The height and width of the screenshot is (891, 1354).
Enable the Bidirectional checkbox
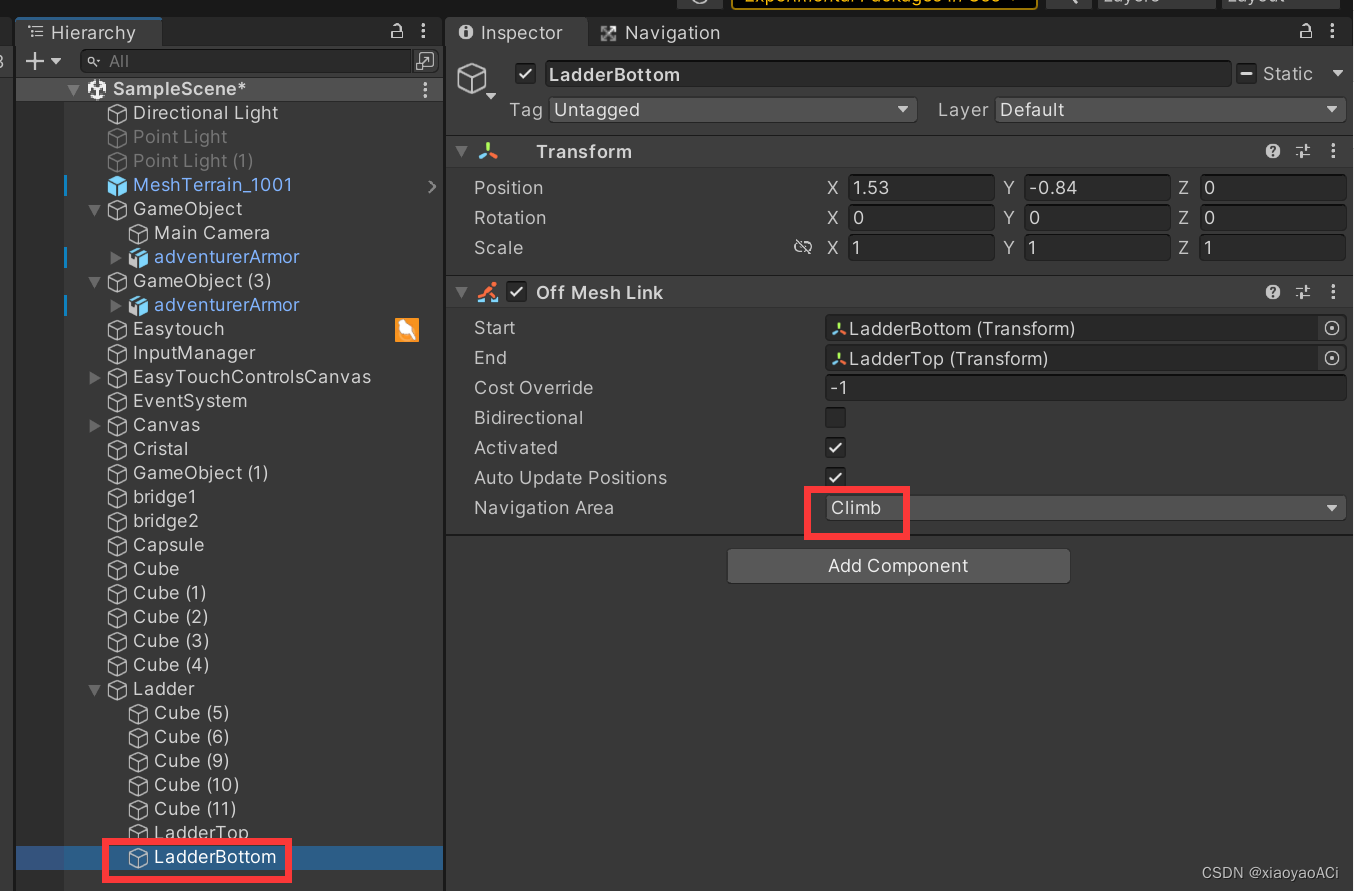[835, 418]
